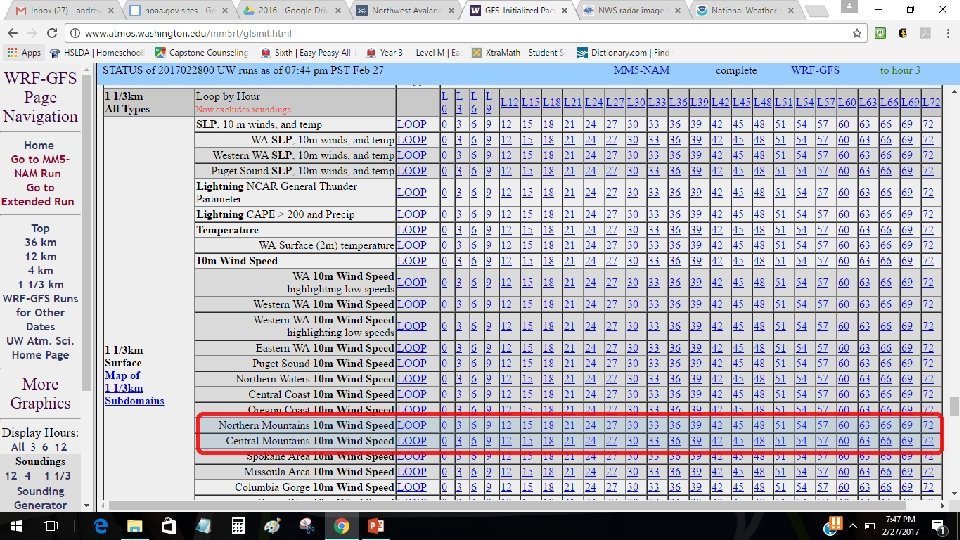This screenshot has width=960, height=540.
Task: Open hour 72 for Columbia Gorge 10m Wind Speed
Action: (928, 487)
